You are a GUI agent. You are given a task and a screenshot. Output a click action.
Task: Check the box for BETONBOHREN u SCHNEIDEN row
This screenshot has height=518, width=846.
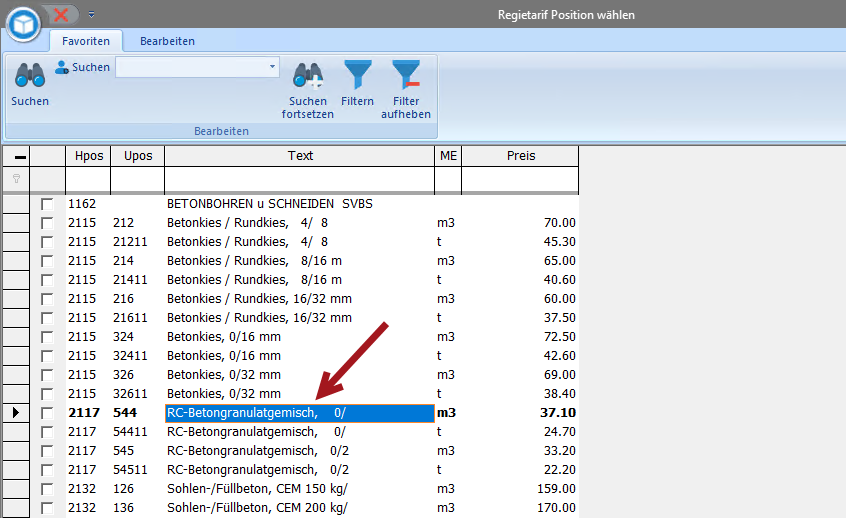click(47, 204)
